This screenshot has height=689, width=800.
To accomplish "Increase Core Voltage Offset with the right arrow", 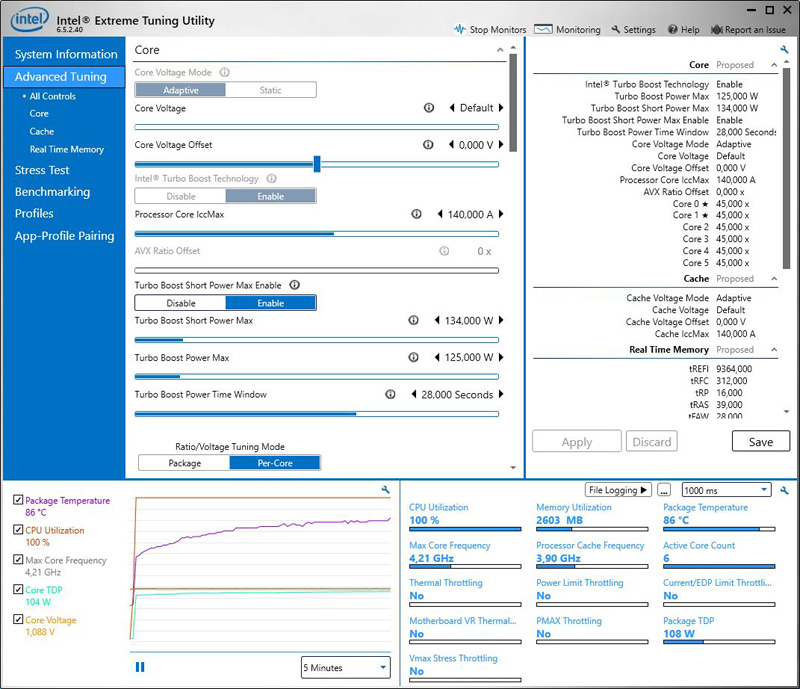I will pos(501,145).
